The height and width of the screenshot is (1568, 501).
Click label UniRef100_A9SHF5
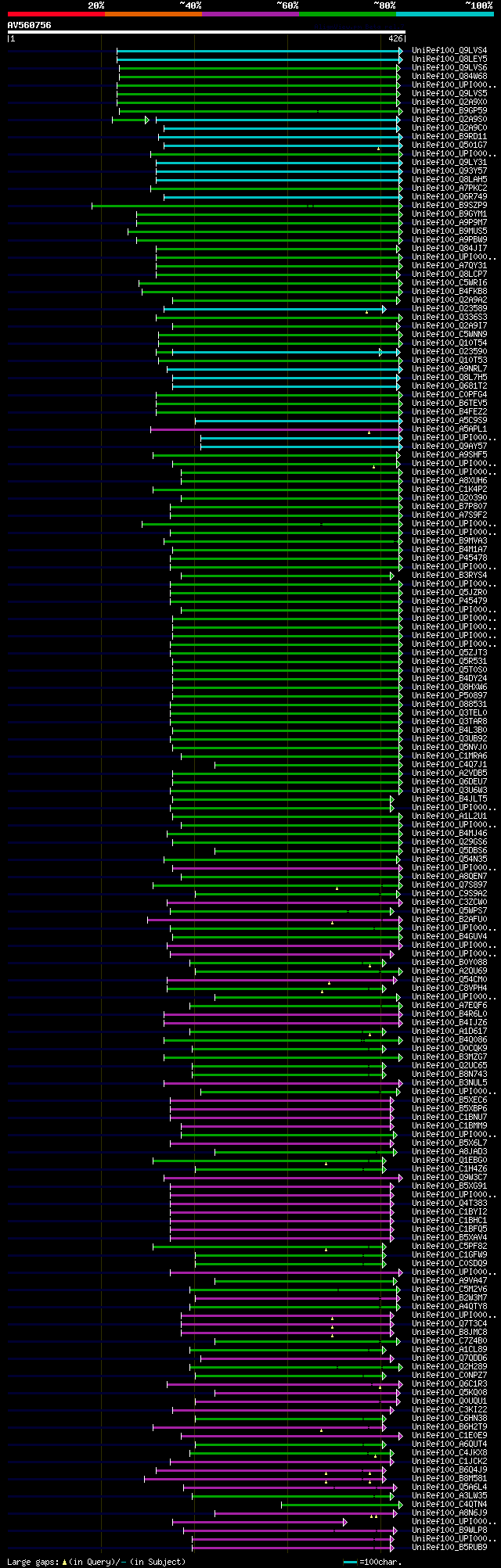tap(449, 455)
